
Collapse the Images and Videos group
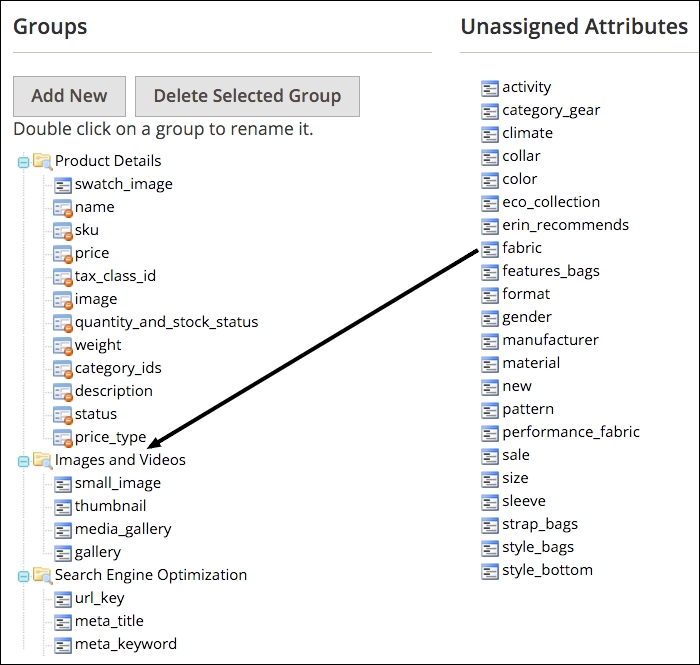pyautogui.click(x=23, y=461)
